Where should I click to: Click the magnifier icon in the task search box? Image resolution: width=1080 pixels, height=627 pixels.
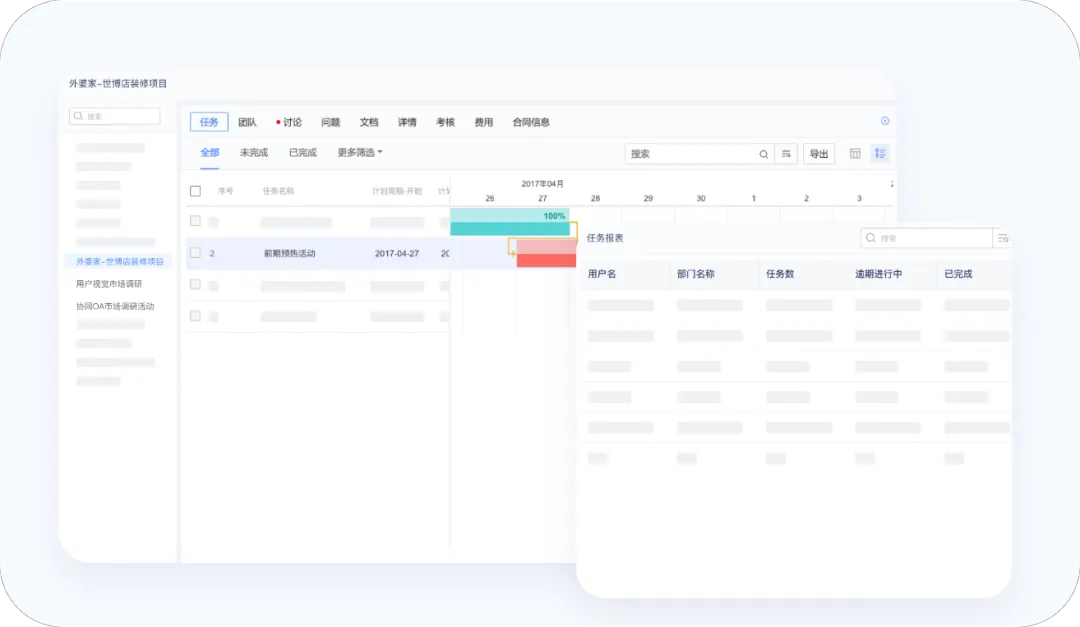coord(764,154)
